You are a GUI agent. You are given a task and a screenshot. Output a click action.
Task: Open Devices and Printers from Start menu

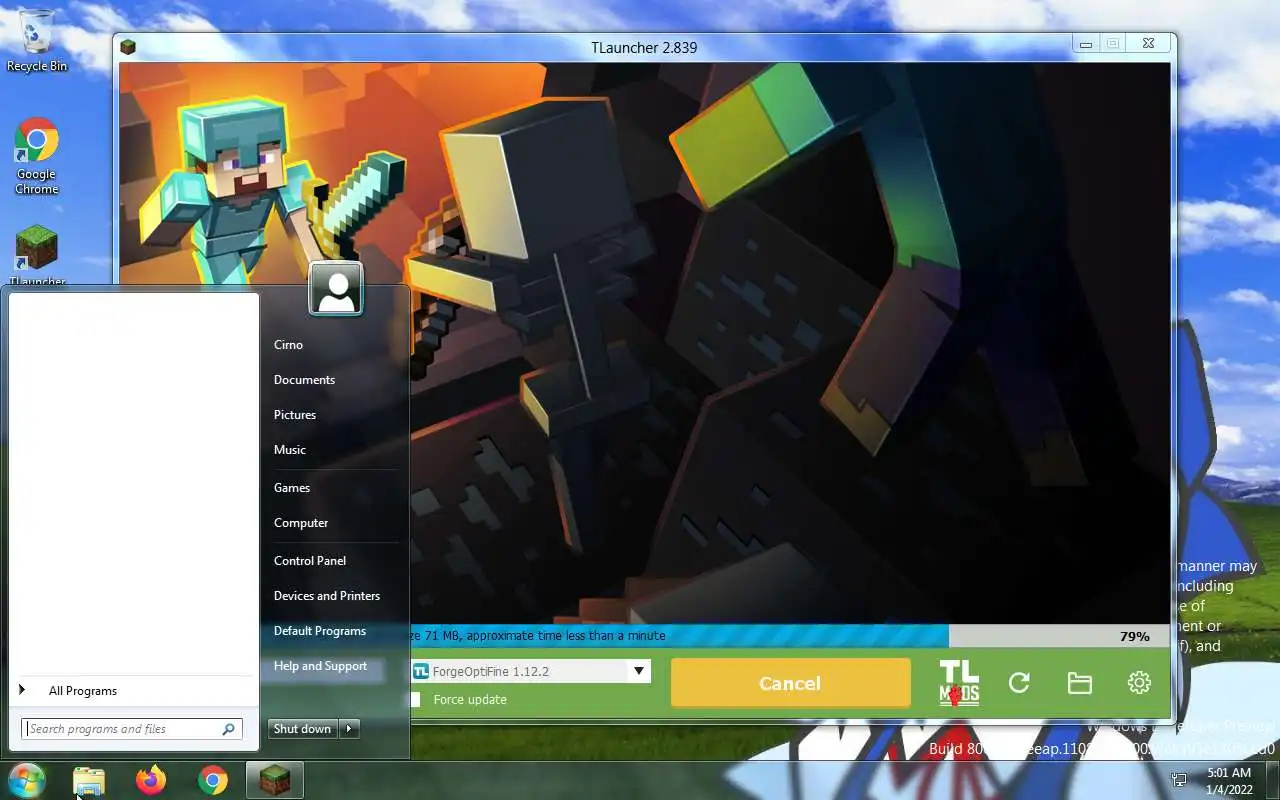[x=327, y=595]
